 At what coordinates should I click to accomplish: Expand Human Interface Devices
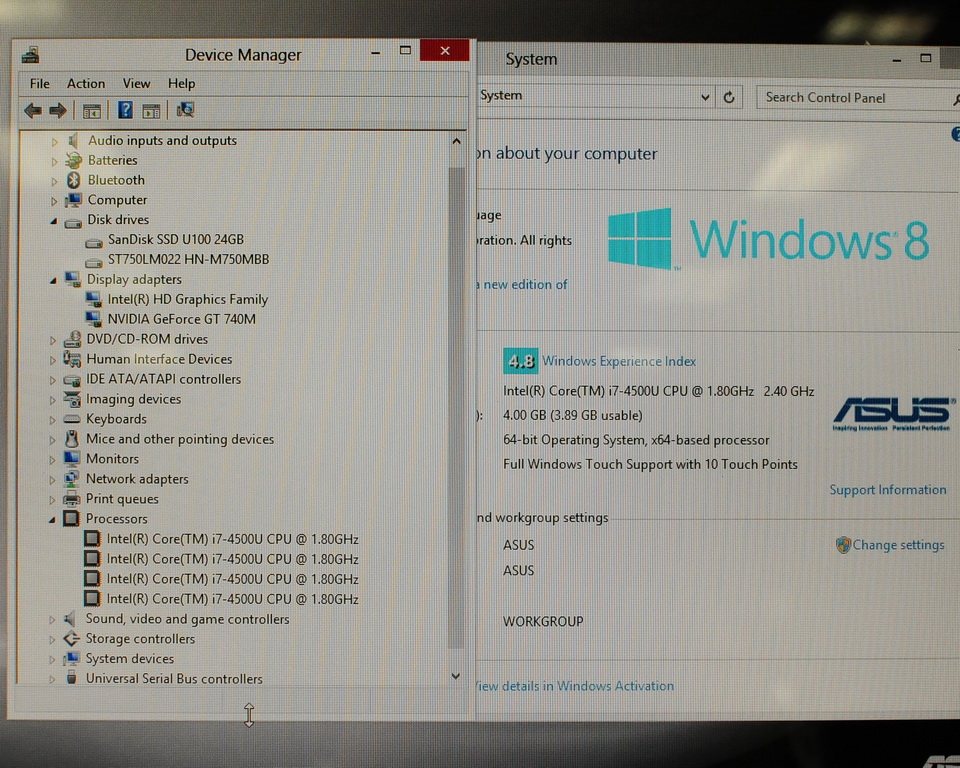[x=53, y=360]
